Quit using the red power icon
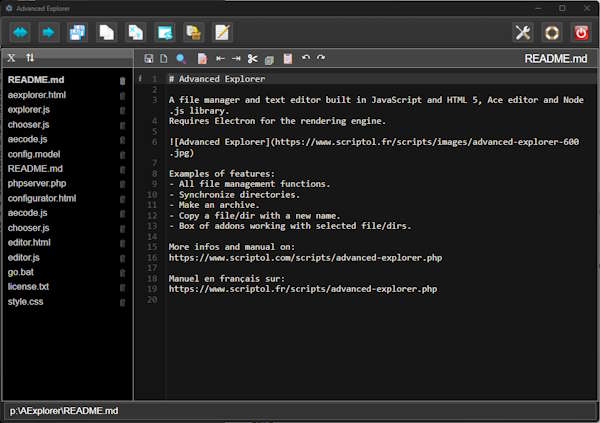Screen dimensions: 600x423 point(581,33)
